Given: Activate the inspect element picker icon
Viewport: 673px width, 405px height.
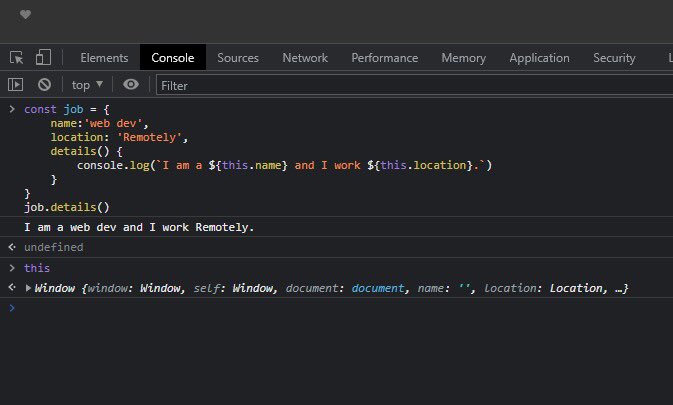Looking at the screenshot, I should (x=17, y=57).
